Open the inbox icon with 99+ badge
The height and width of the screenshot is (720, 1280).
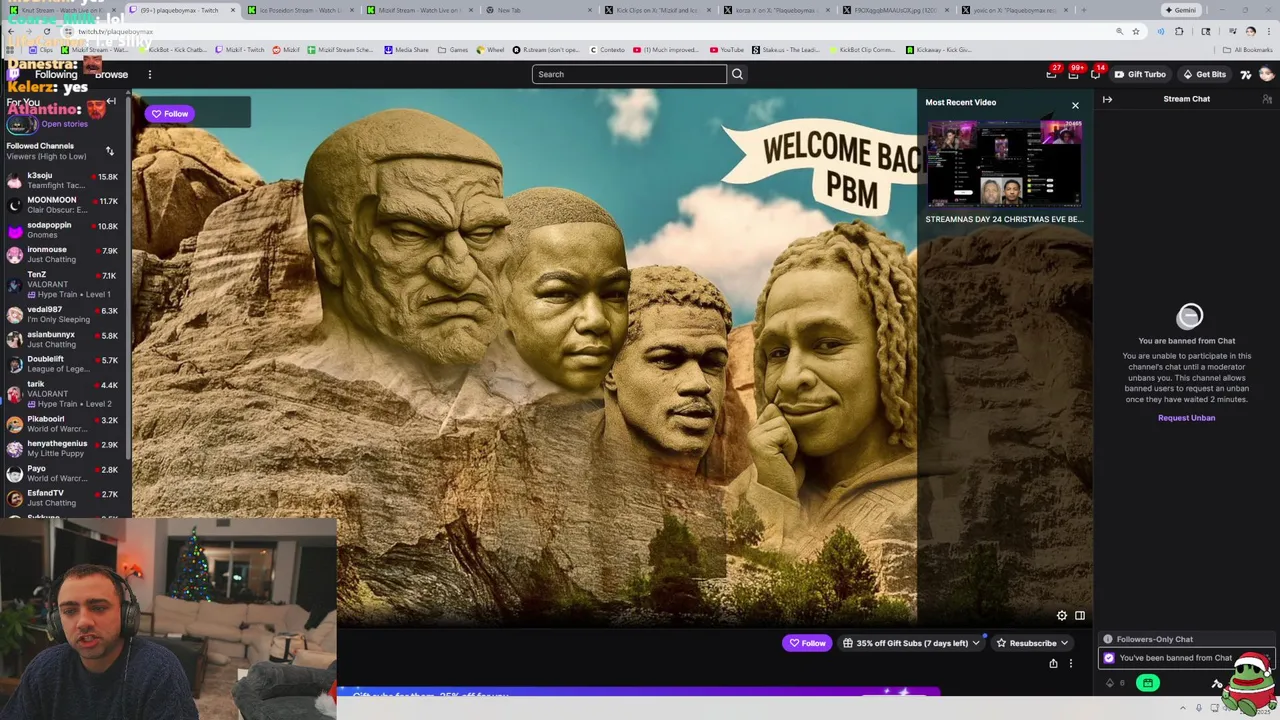tap(1073, 74)
